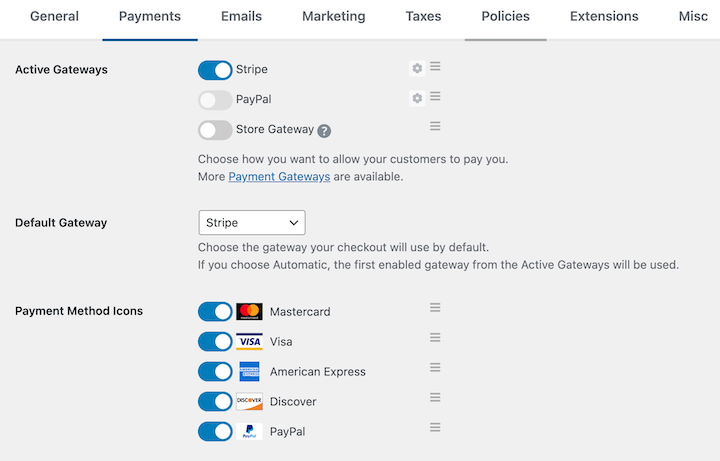This screenshot has height=461, width=720.
Task: Enable the PayPal gateway toggle
Action: click(215, 100)
